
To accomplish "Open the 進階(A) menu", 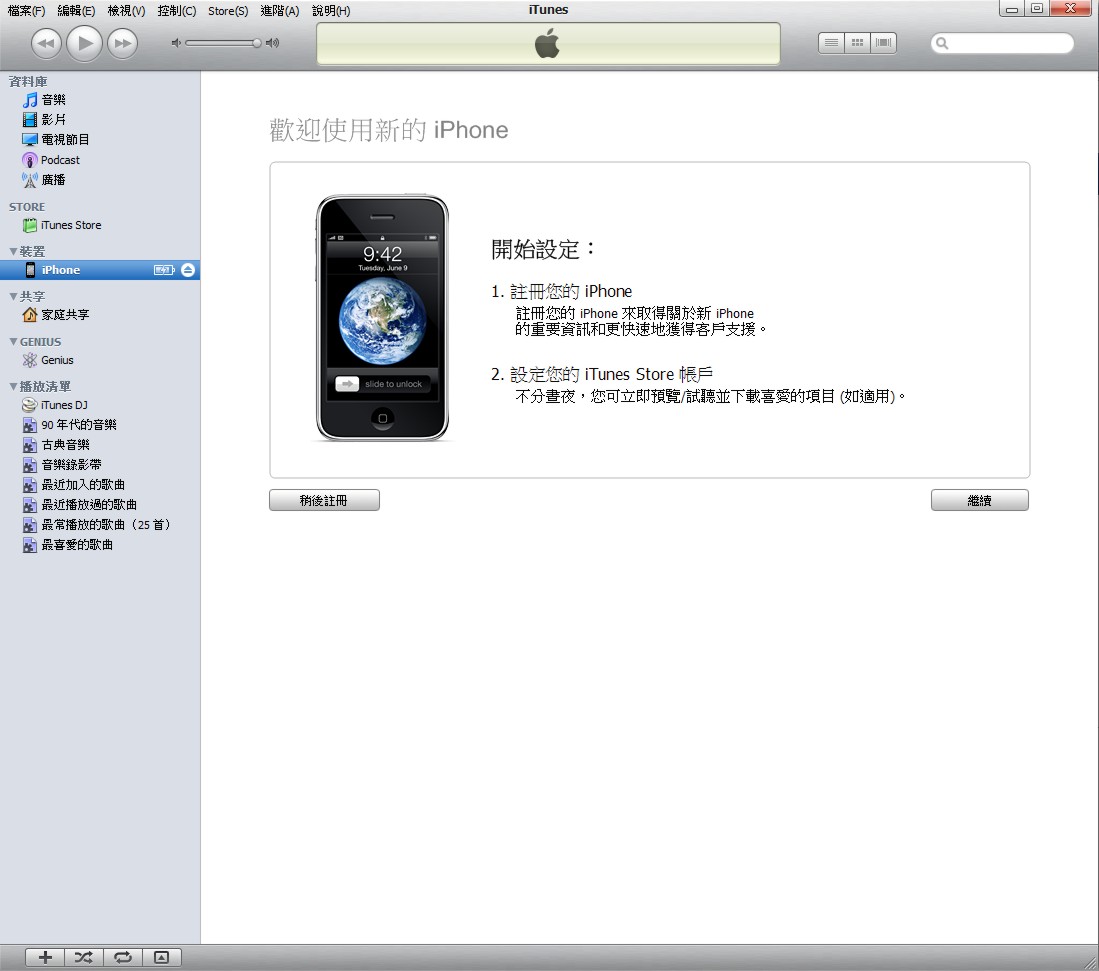I will click(x=280, y=11).
